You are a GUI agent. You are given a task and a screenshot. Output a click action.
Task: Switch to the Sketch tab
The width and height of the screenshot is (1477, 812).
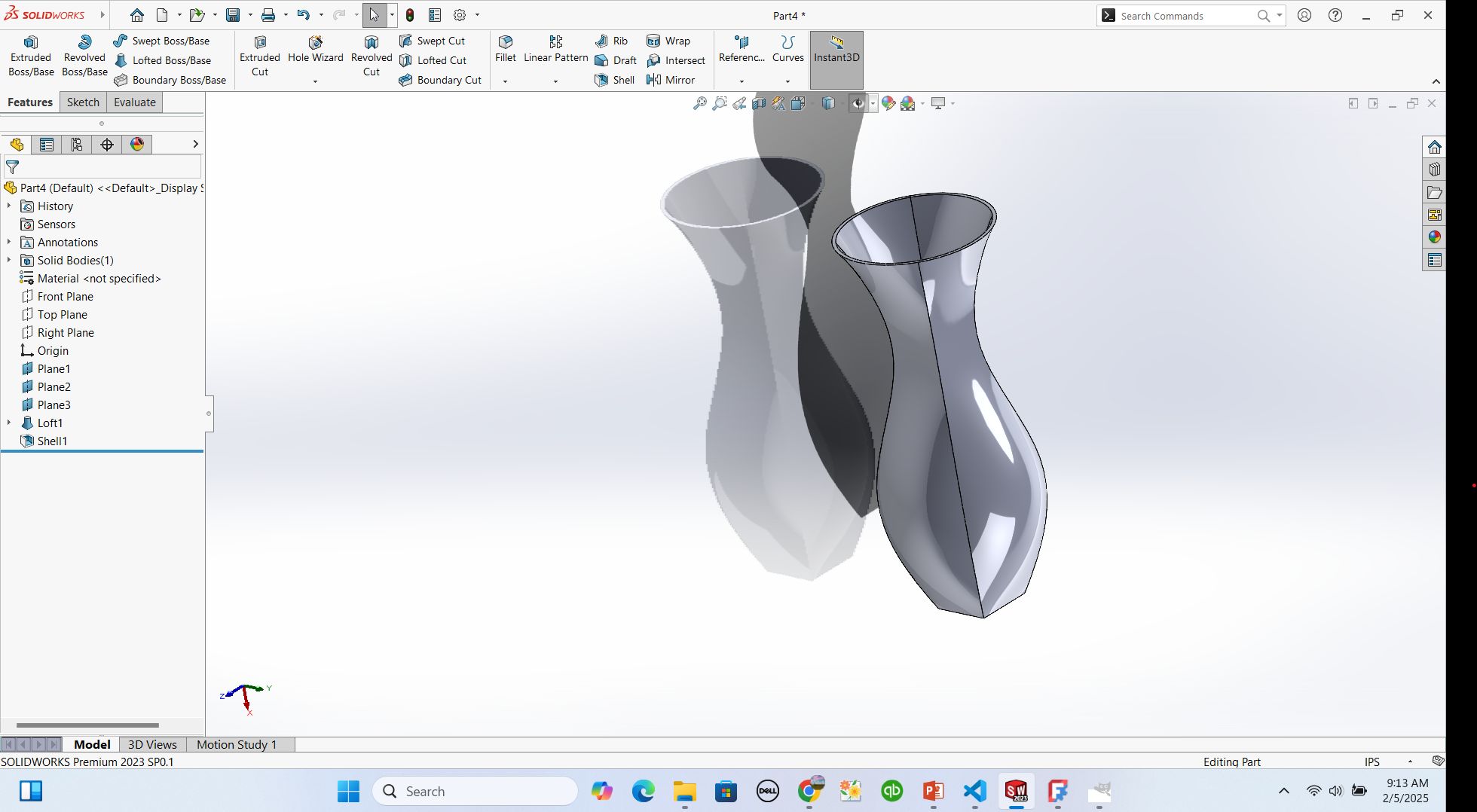(x=83, y=102)
